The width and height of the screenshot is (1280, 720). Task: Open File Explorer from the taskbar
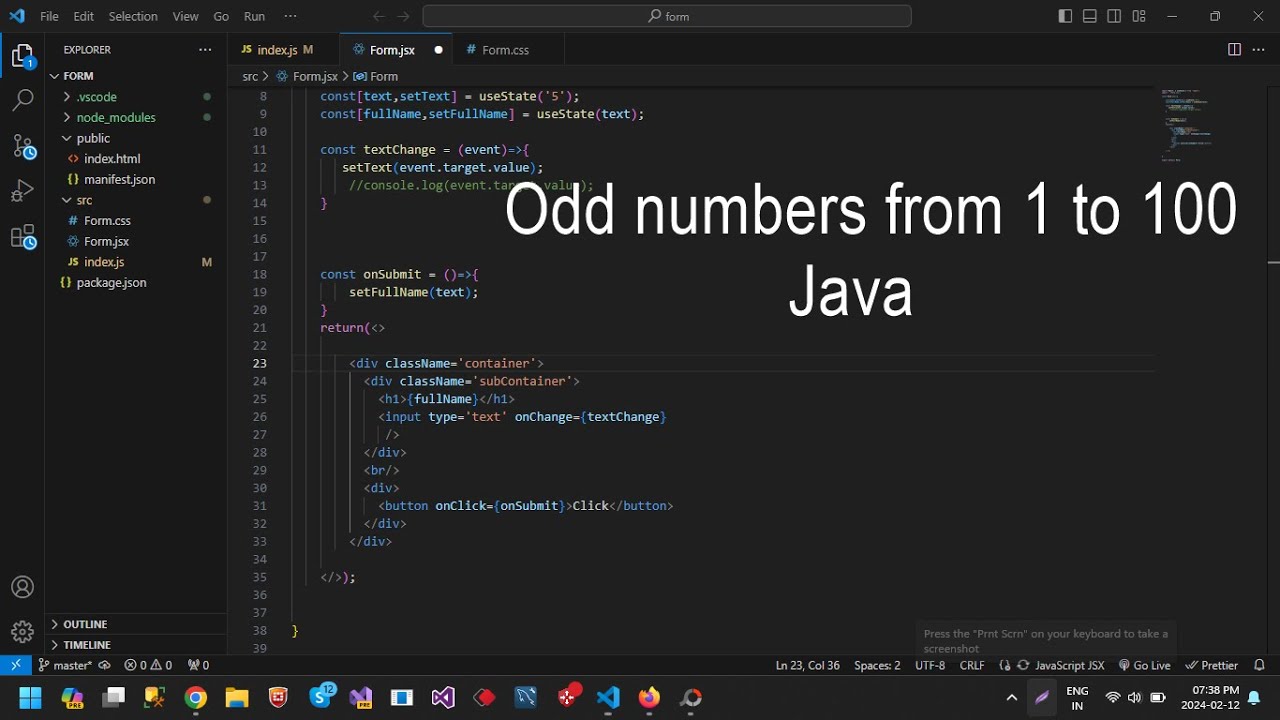click(236, 697)
